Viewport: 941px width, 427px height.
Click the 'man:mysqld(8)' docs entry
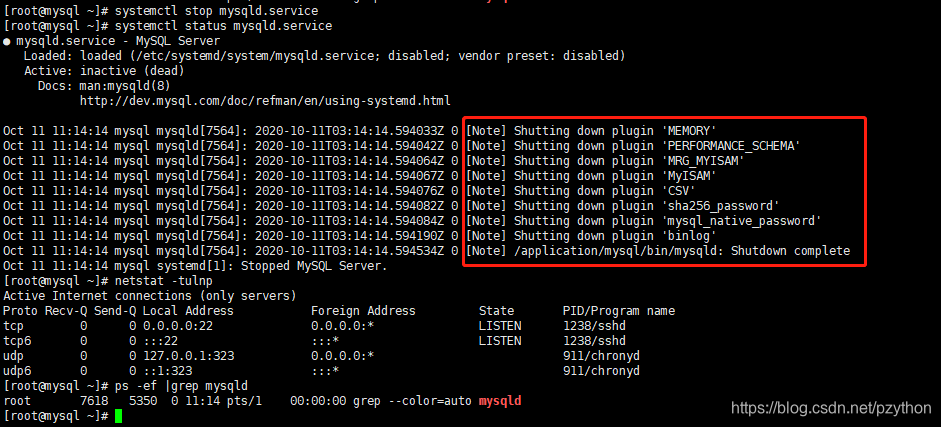(125, 86)
